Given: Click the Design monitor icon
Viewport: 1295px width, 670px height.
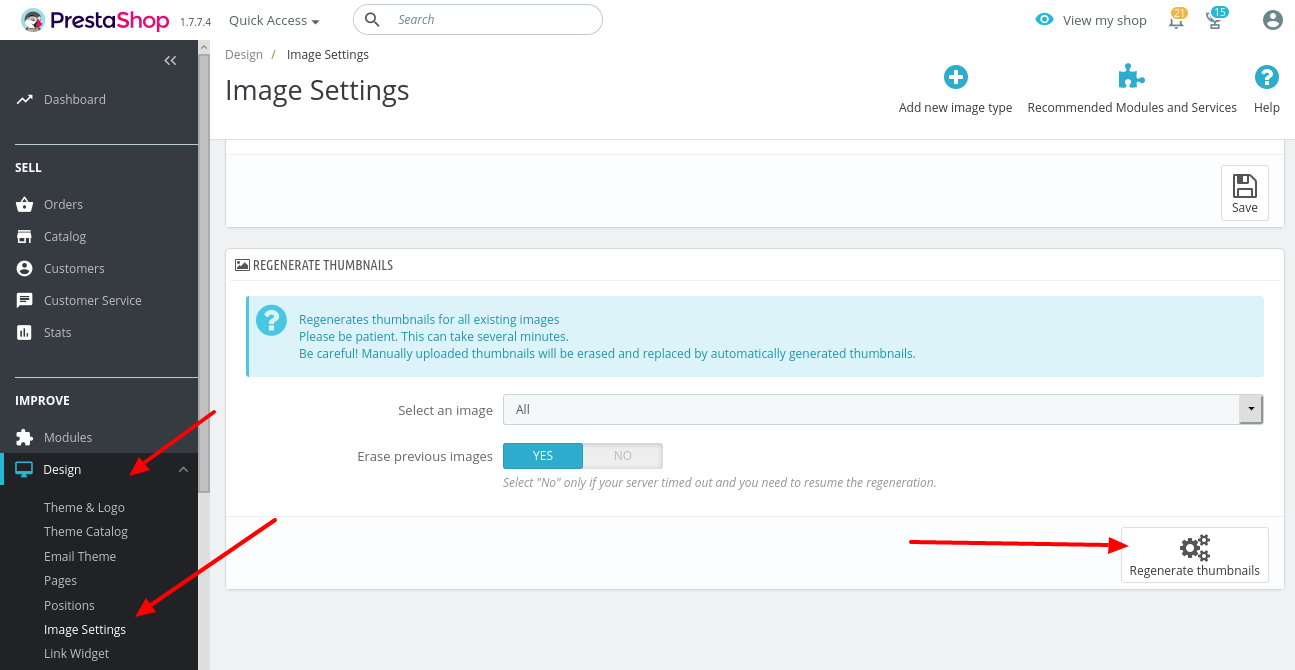Looking at the screenshot, I should [x=25, y=470].
